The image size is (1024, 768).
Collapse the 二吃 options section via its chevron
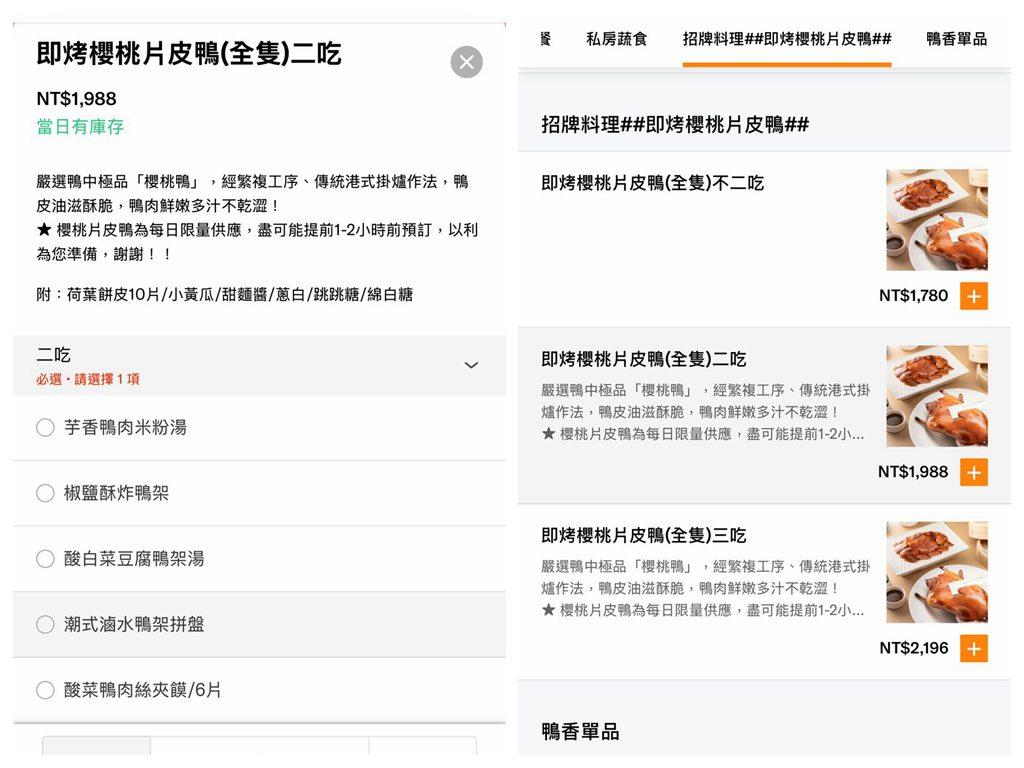[470, 365]
